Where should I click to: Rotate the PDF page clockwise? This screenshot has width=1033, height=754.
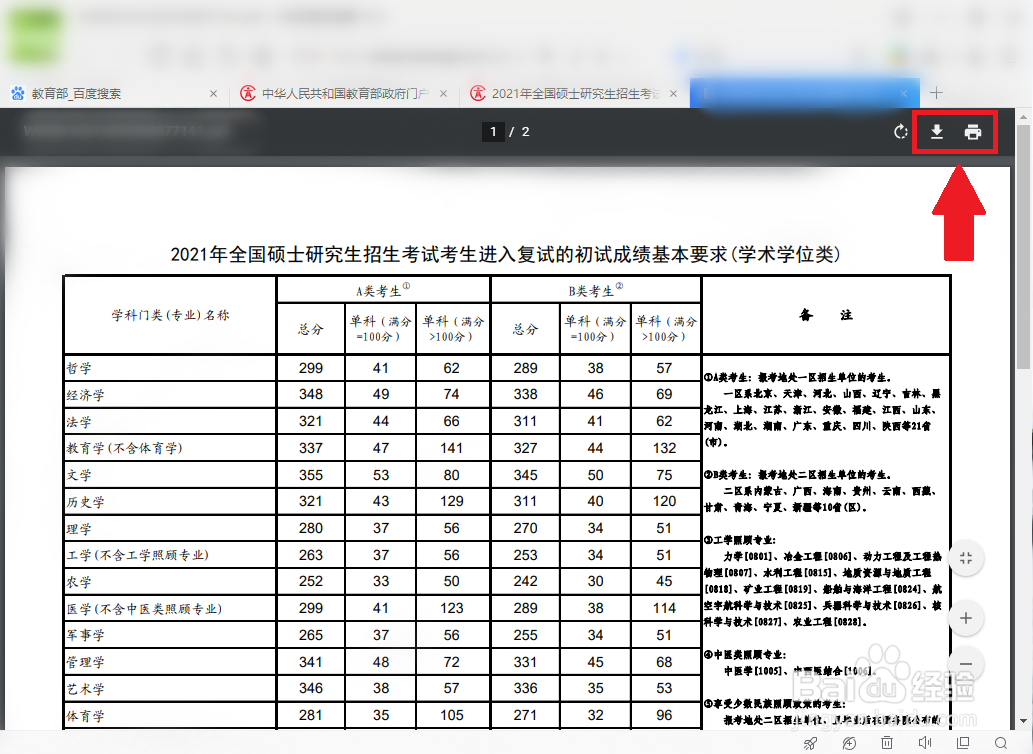point(899,131)
